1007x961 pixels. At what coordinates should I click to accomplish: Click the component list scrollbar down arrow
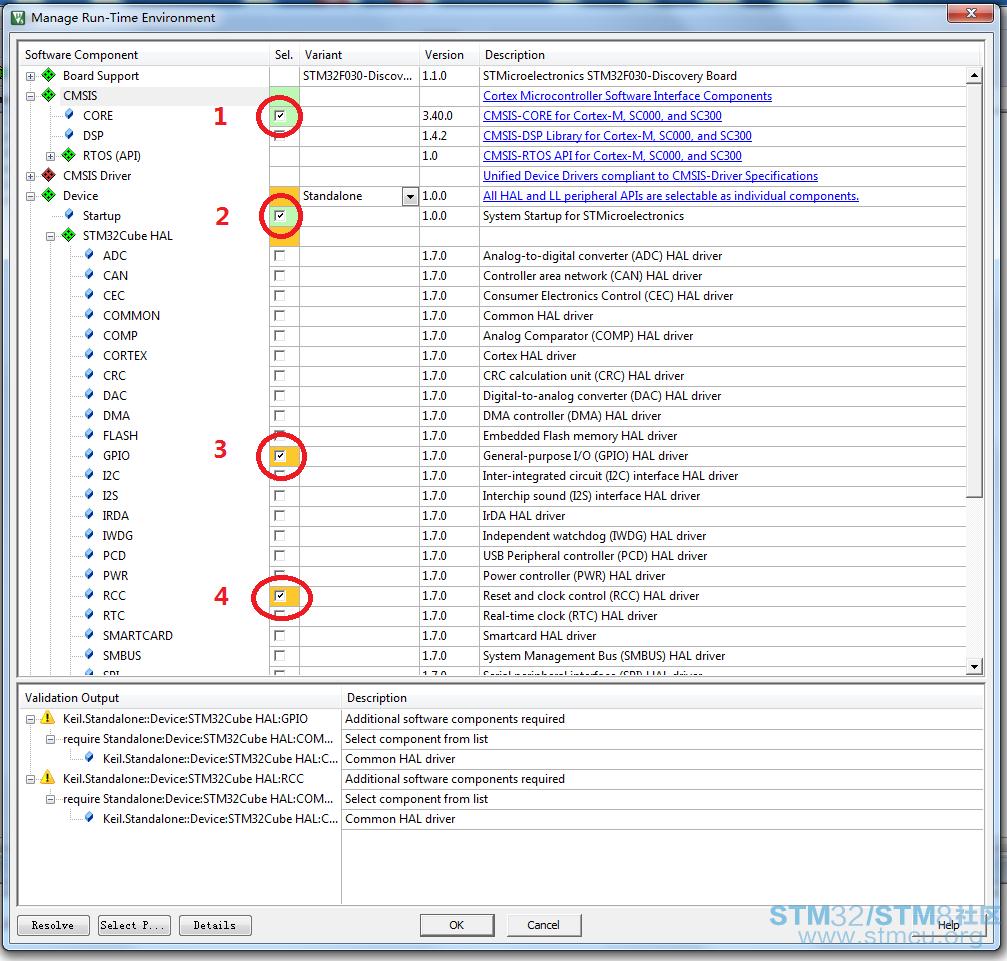pyautogui.click(x=974, y=667)
